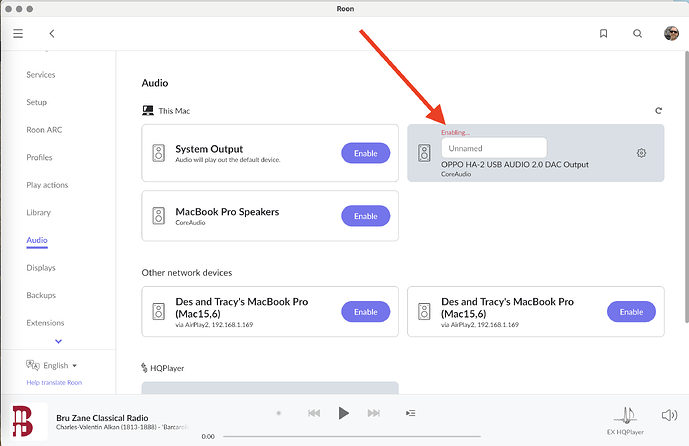Open the English language dropdown
This screenshot has height=446, width=689.
[x=60, y=365]
